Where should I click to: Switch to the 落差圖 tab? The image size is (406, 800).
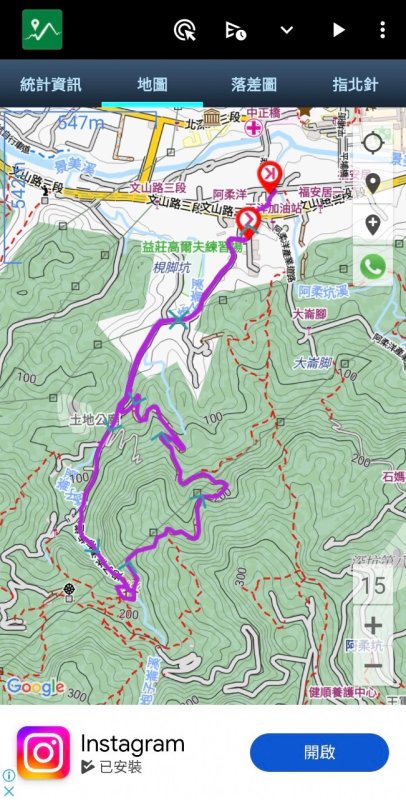(253, 84)
